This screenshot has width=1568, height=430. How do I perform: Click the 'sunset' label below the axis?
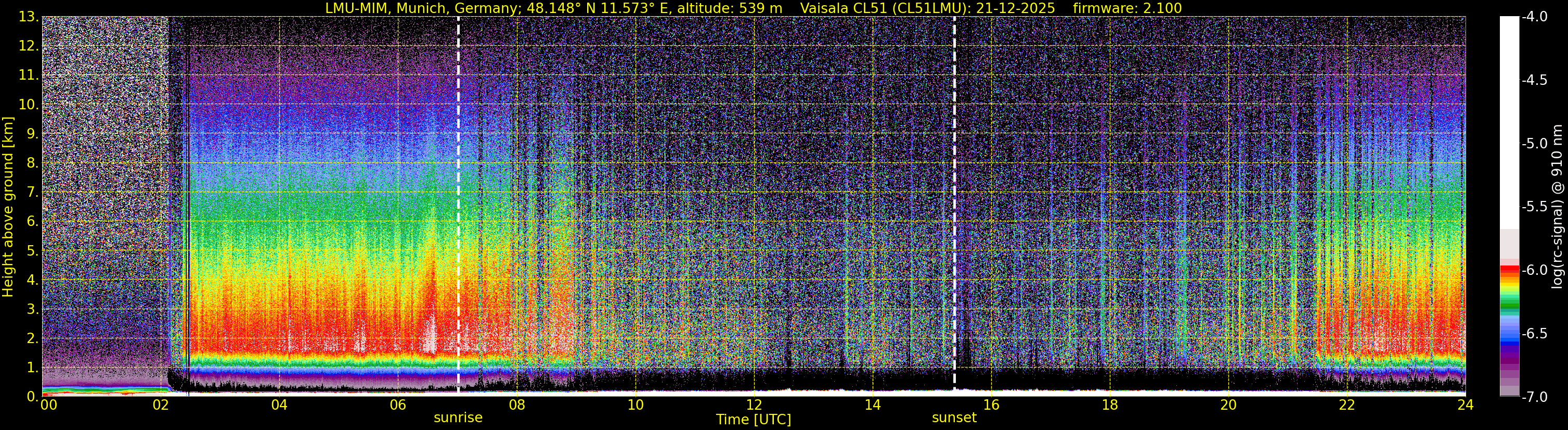pyautogui.click(x=954, y=418)
